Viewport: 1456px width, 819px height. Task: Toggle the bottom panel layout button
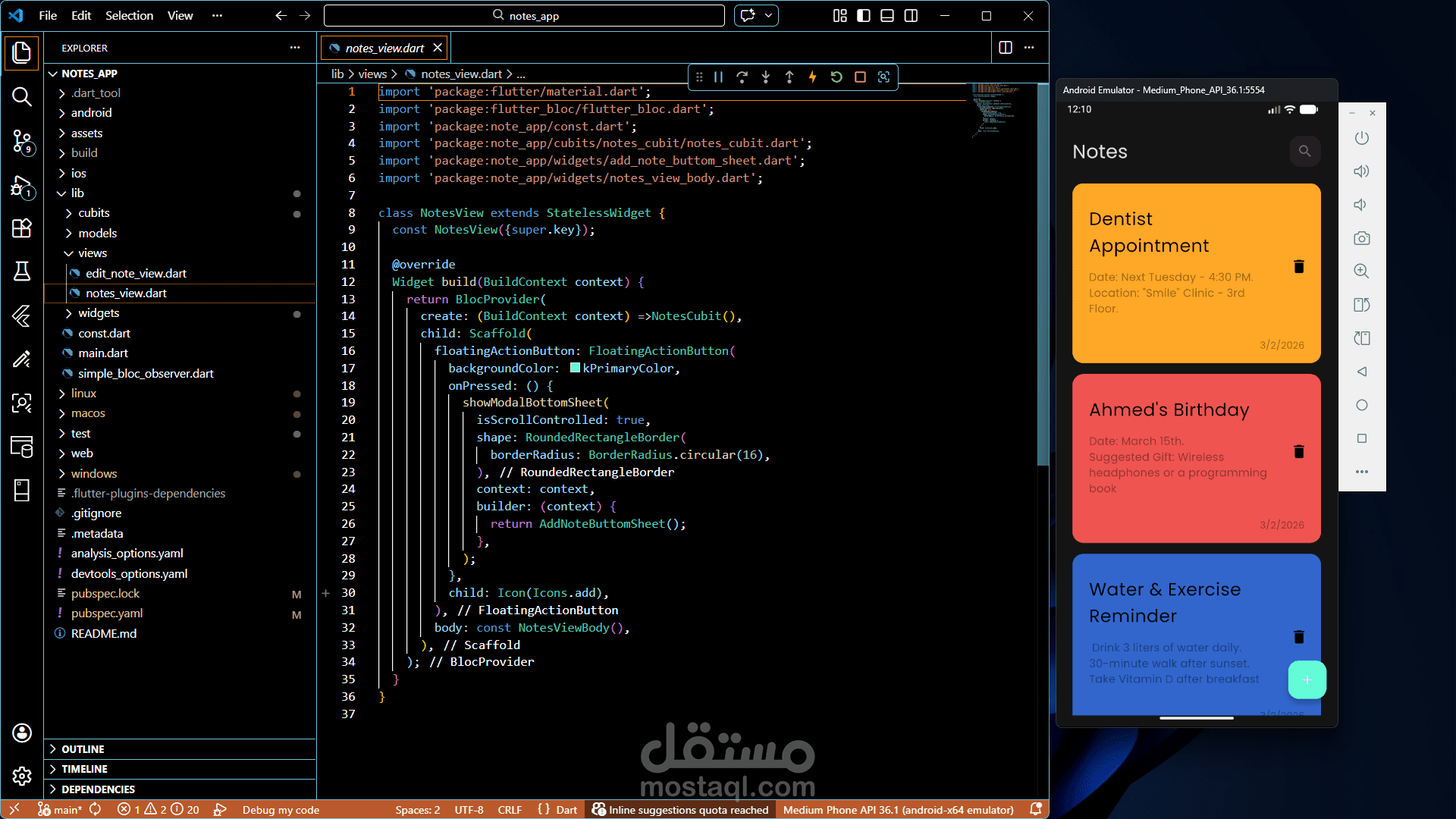(x=887, y=16)
